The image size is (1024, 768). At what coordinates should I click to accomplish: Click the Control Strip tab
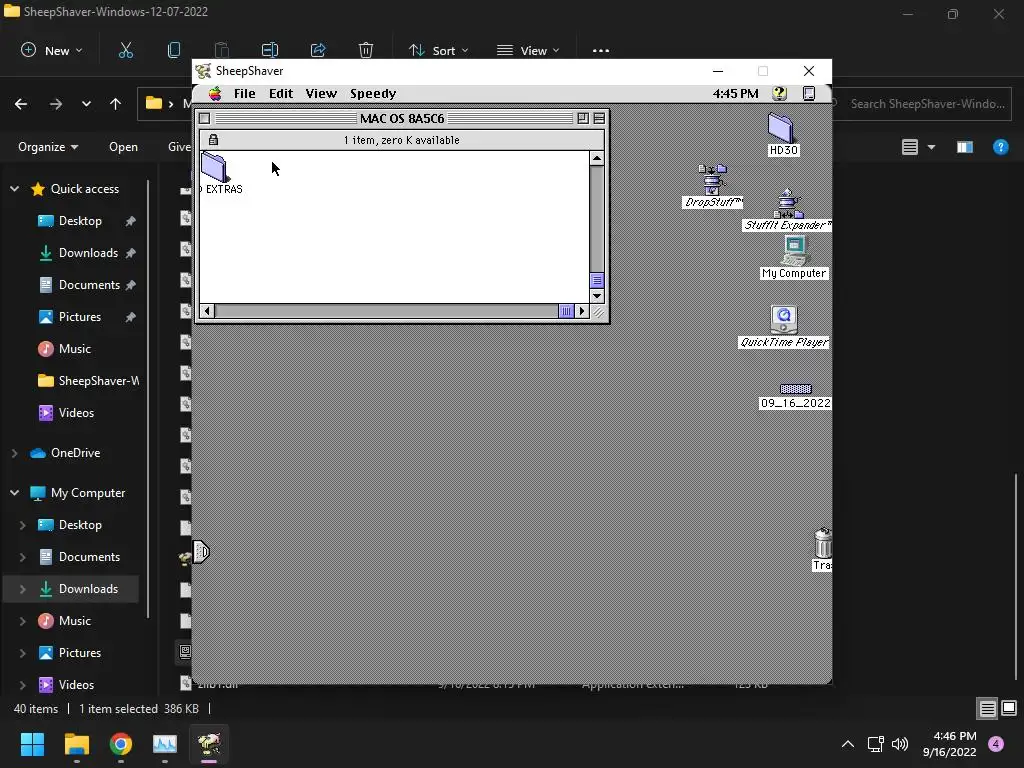(200, 552)
